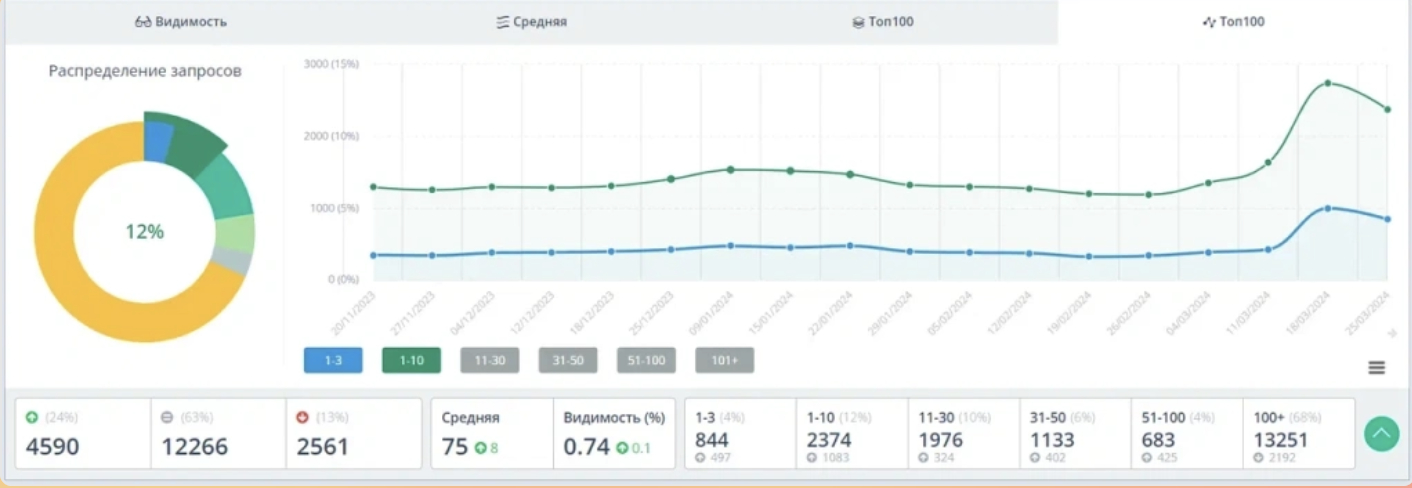The image size is (1412, 488).
Task: Click the 2561 declined queries card
Action: (354, 433)
